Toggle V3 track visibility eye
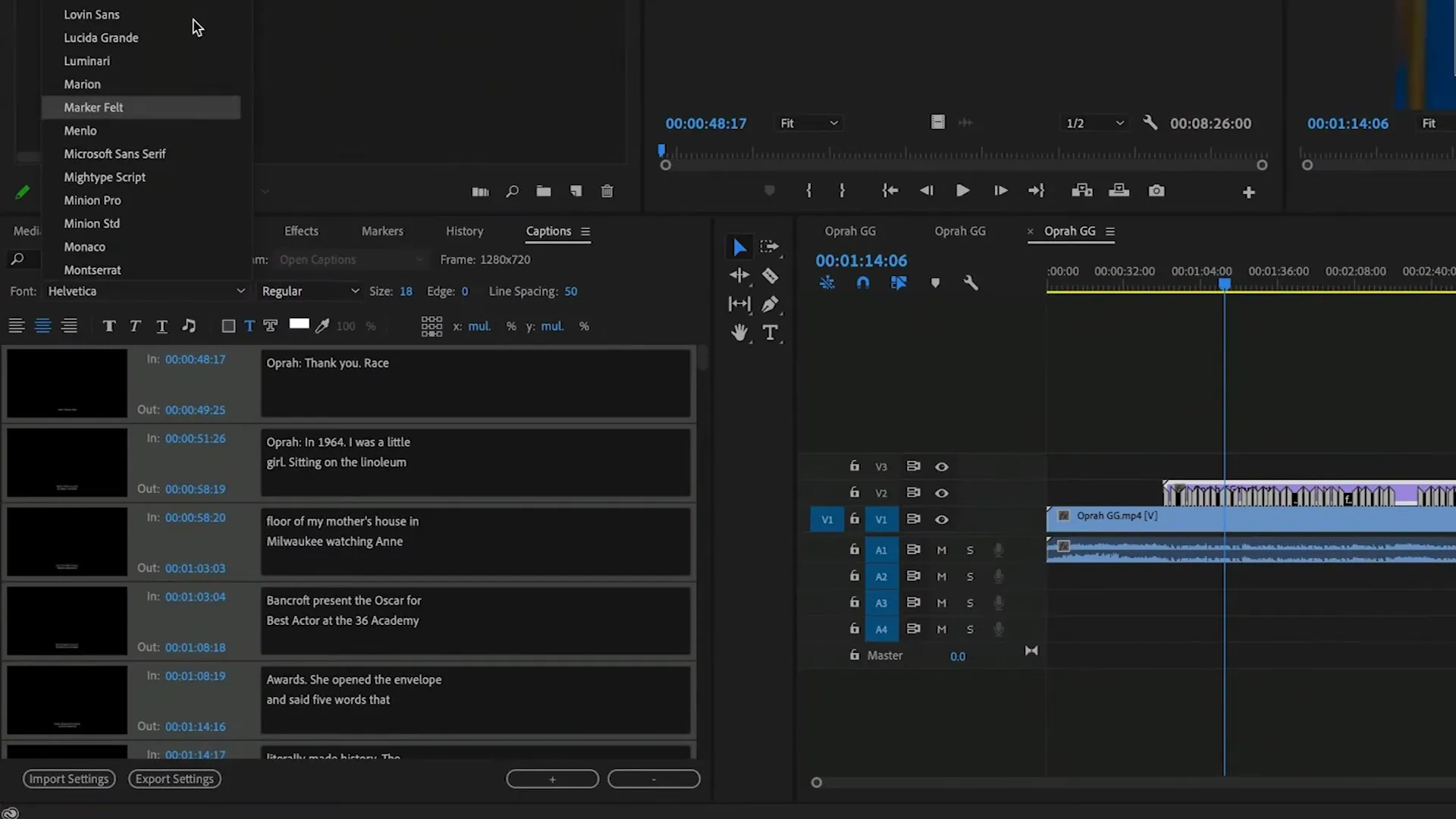 (x=941, y=466)
